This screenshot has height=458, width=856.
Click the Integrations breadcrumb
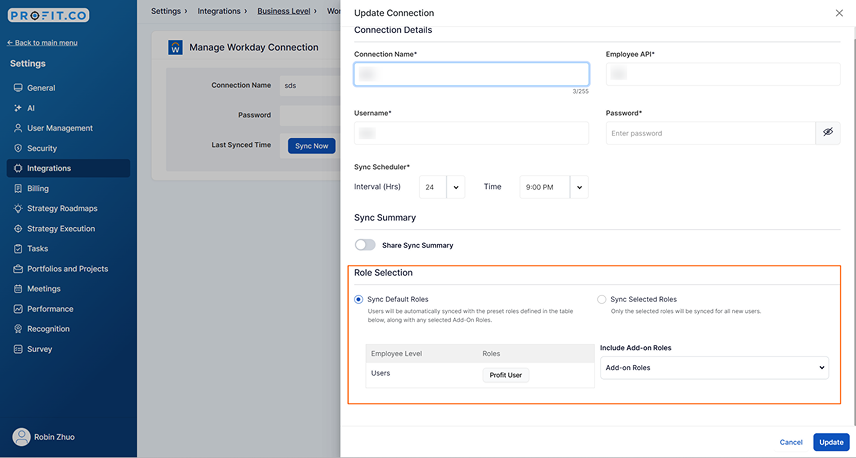(219, 11)
